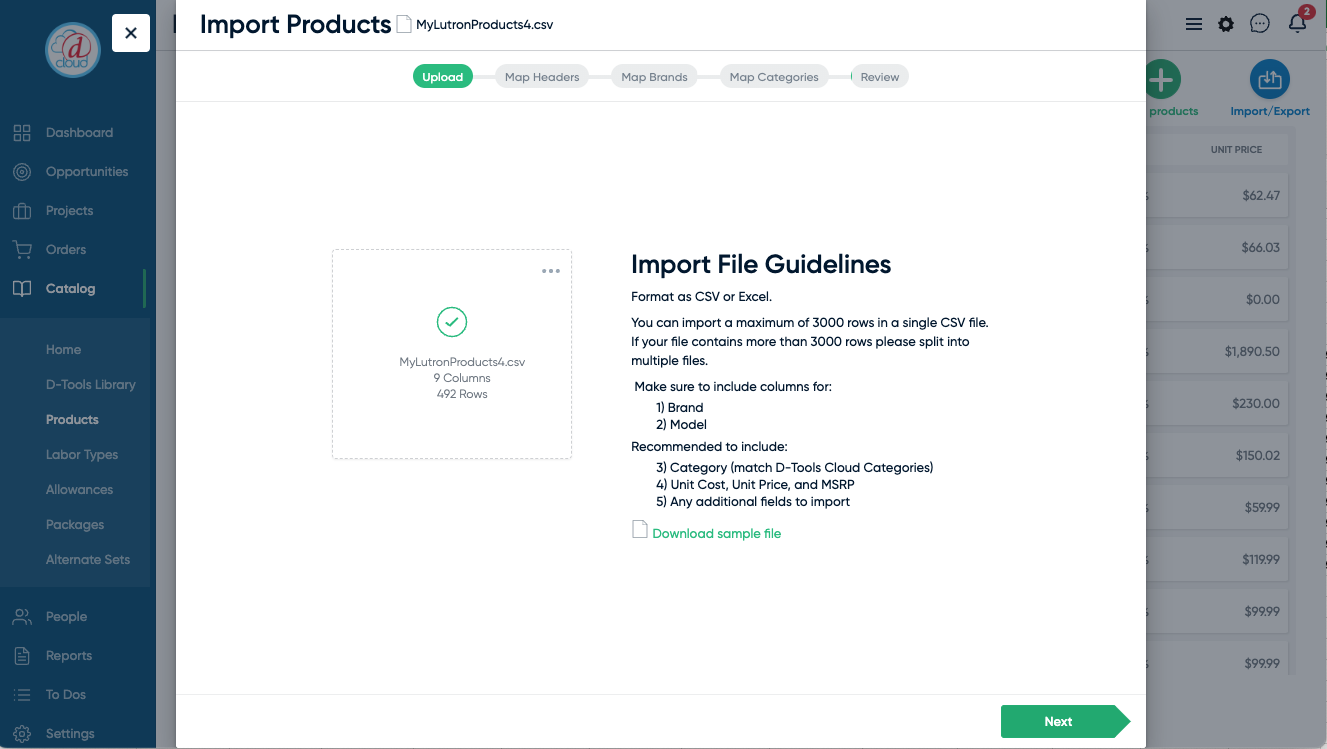Open Dashboard in the sidebar
The height and width of the screenshot is (749, 1327).
click(78, 132)
